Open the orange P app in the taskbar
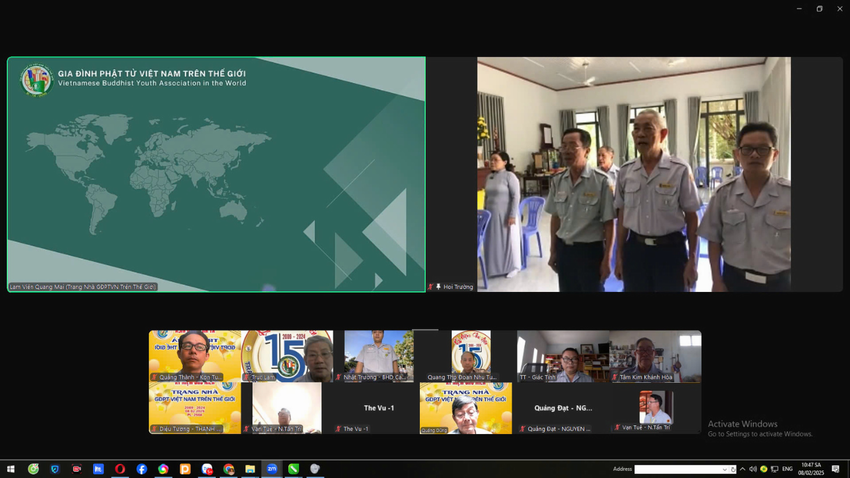The height and width of the screenshot is (478, 850). (185, 469)
